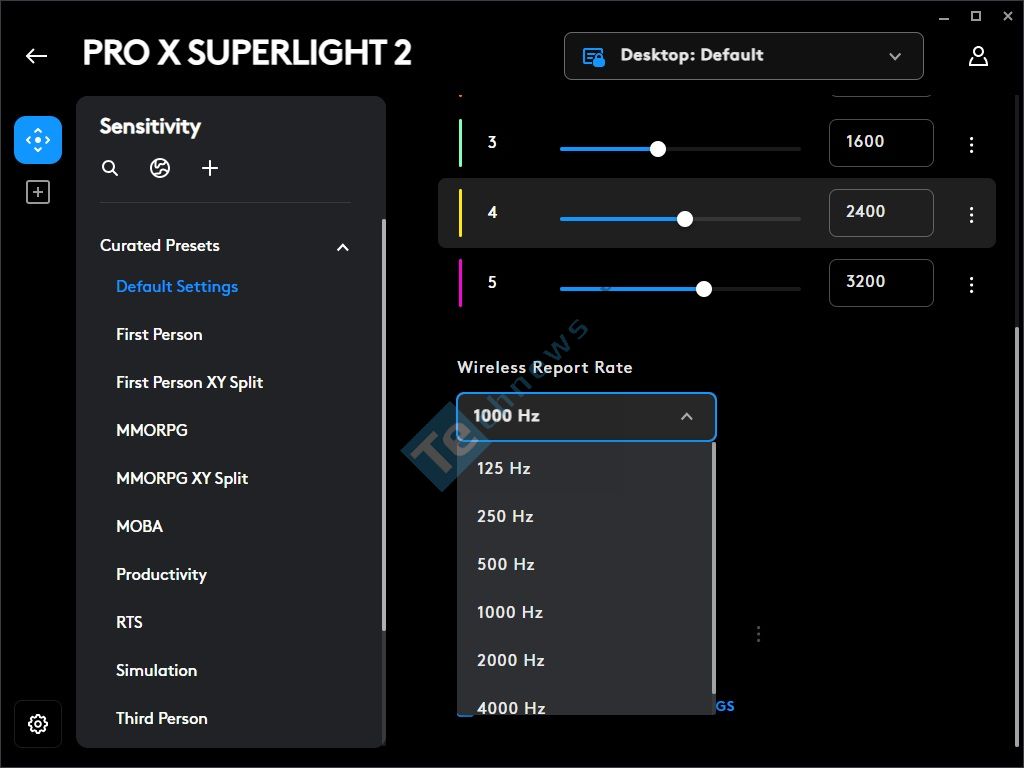
Task: Apply the MMORPG XY Split preset
Action: click(182, 479)
